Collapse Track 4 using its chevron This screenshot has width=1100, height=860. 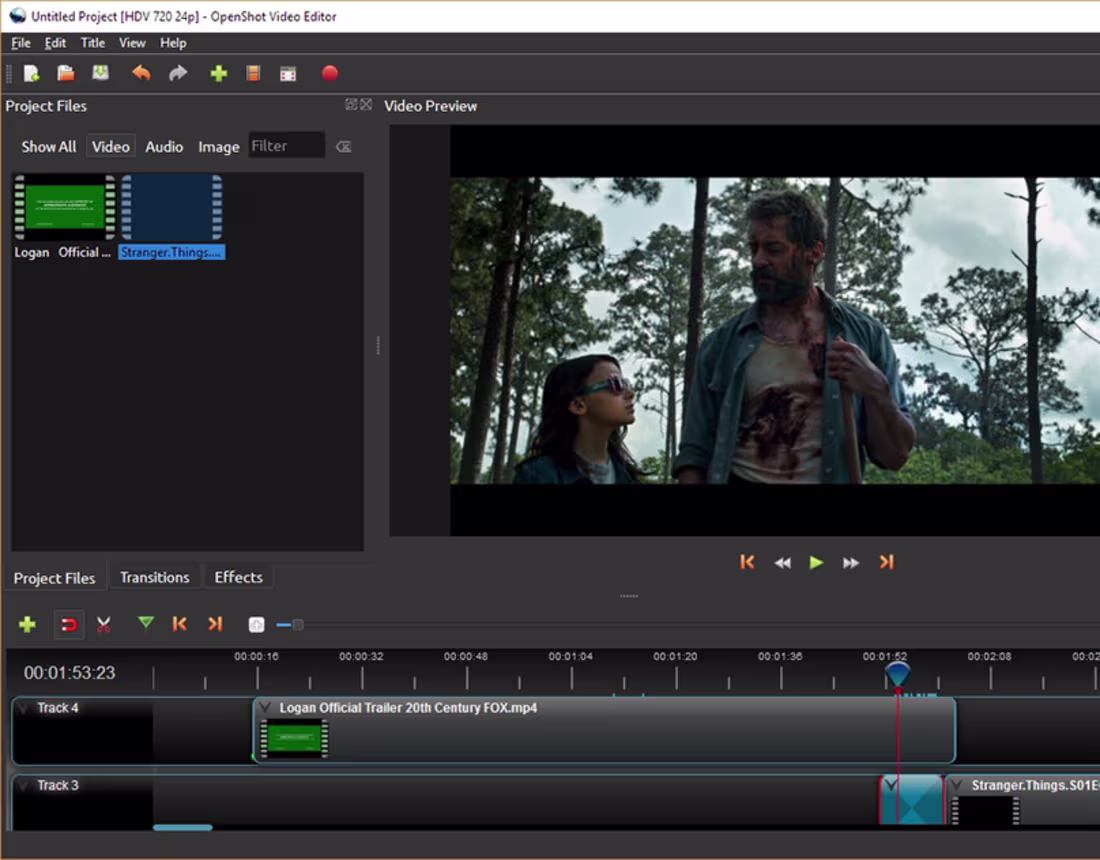coord(22,707)
